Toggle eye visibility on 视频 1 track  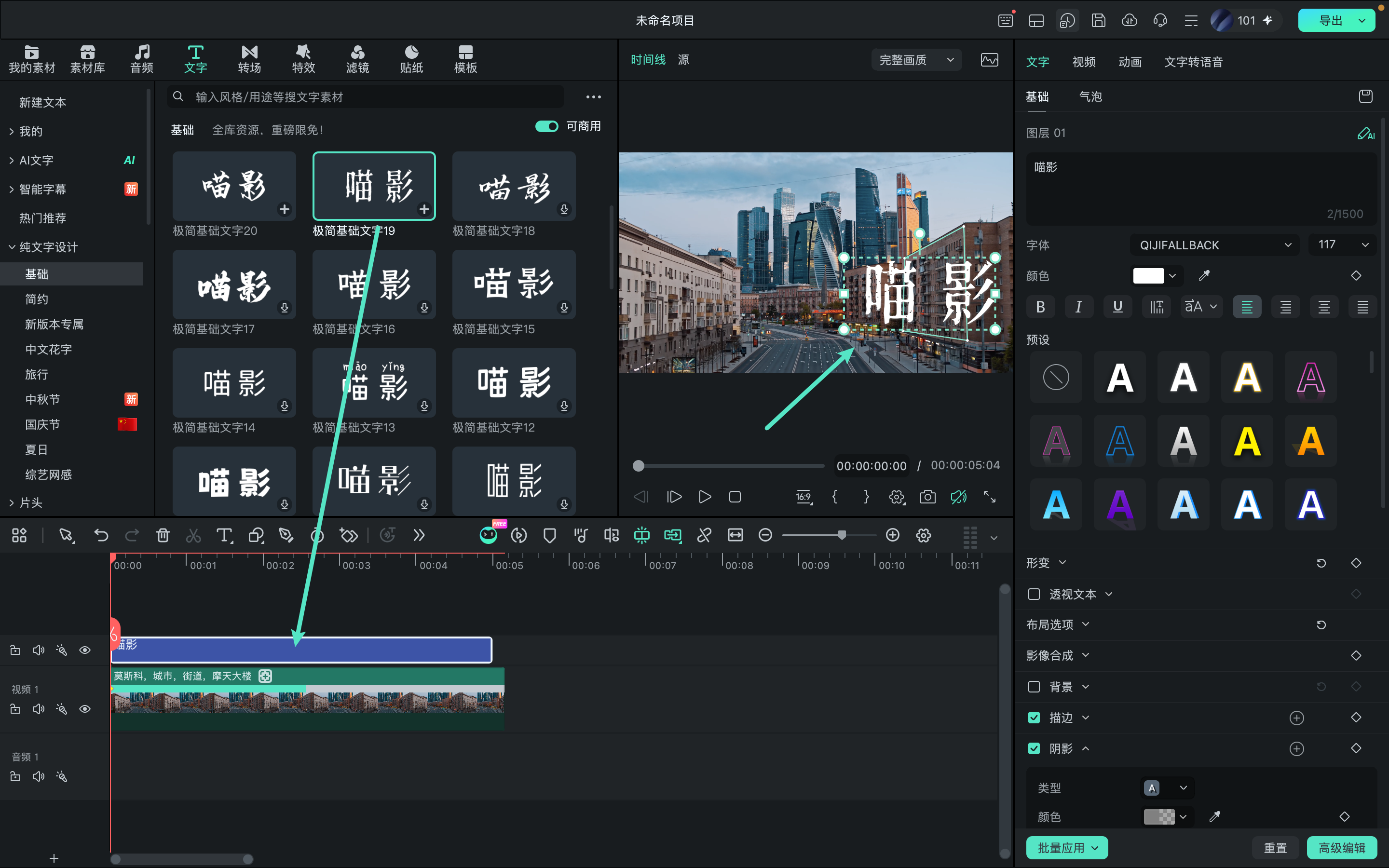point(85,709)
